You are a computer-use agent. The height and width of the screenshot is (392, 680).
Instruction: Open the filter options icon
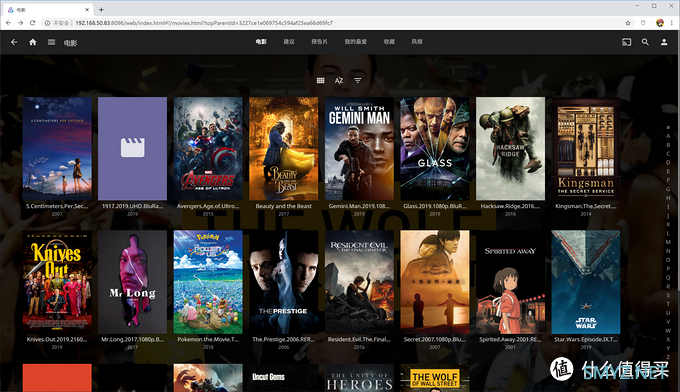tap(357, 80)
